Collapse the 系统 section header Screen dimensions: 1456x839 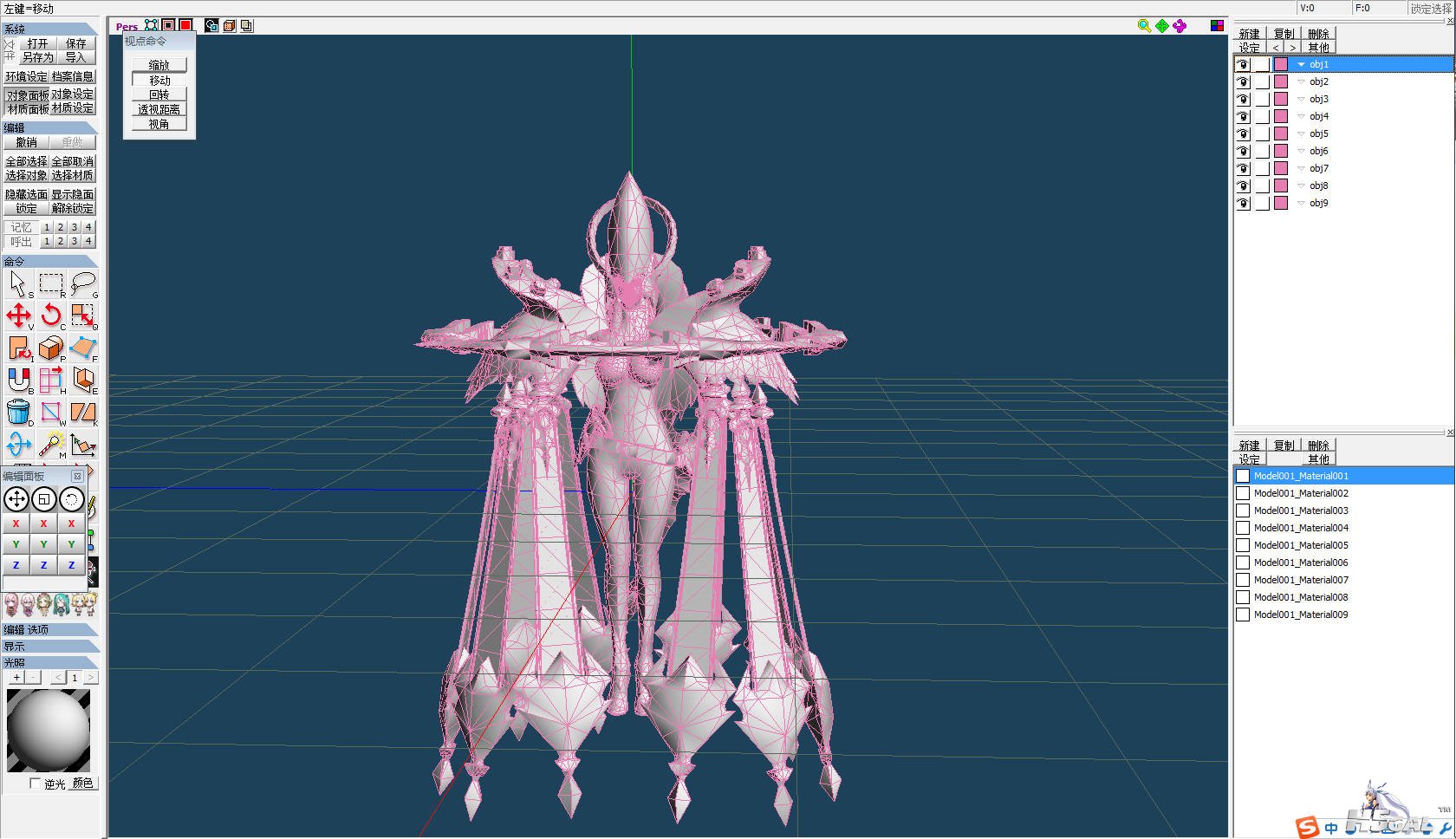pyautogui.click(x=50, y=29)
